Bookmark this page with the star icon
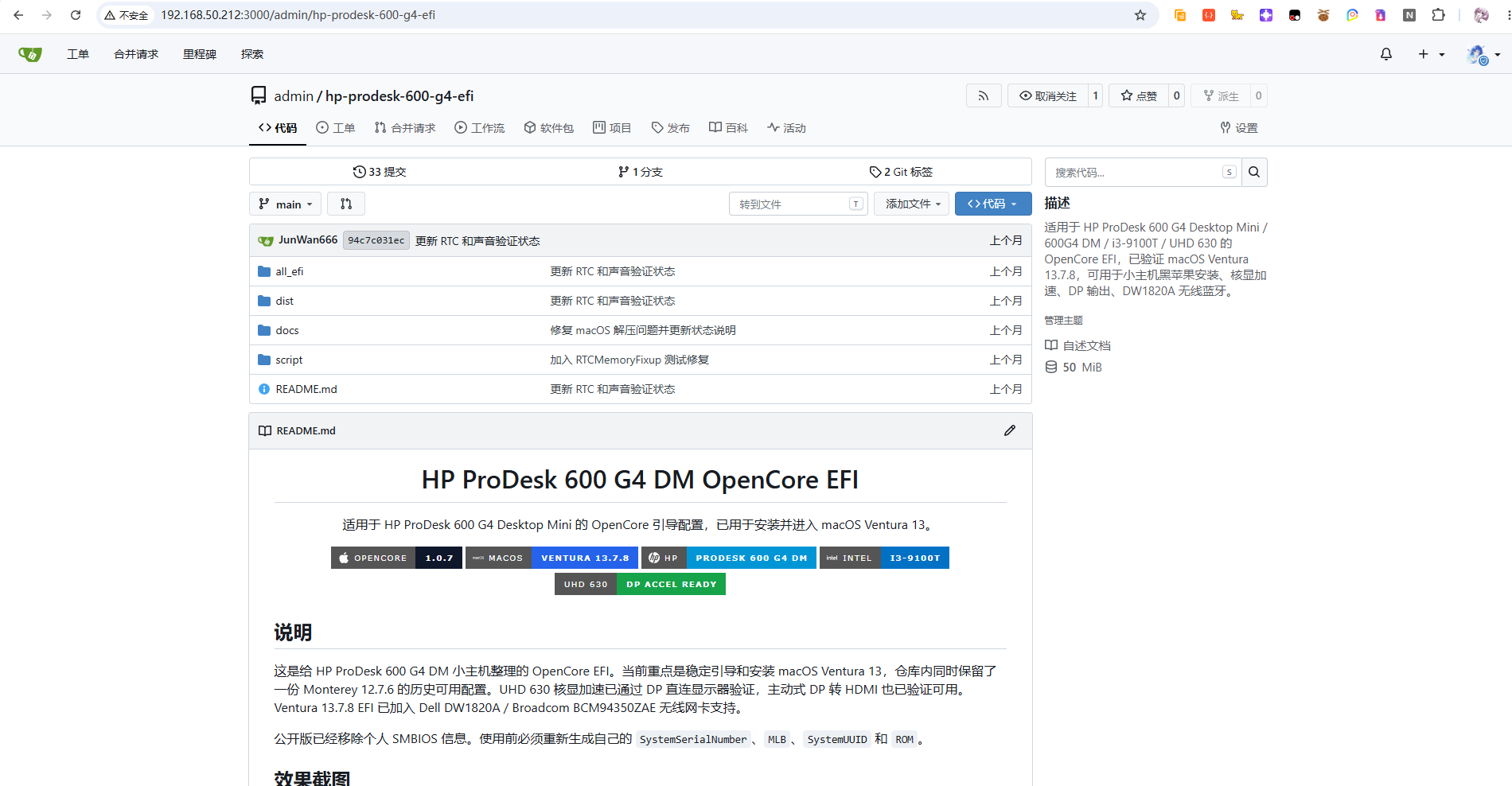 pyautogui.click(x=1140, y=15)
